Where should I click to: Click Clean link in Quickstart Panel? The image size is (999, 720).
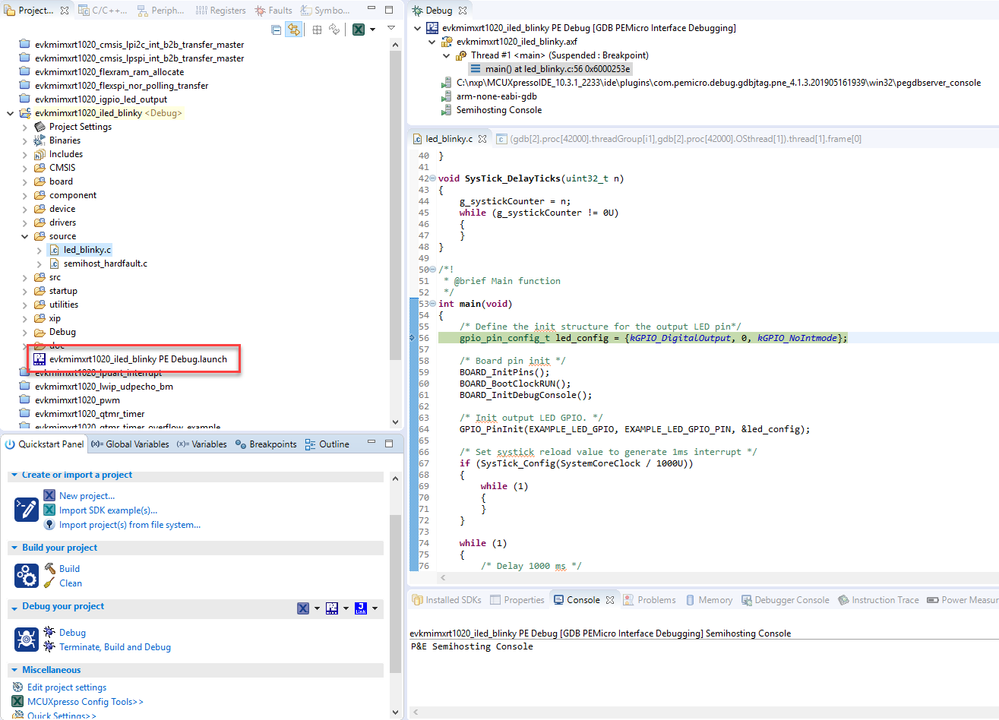pyautogui.click(x=70, y=583)
